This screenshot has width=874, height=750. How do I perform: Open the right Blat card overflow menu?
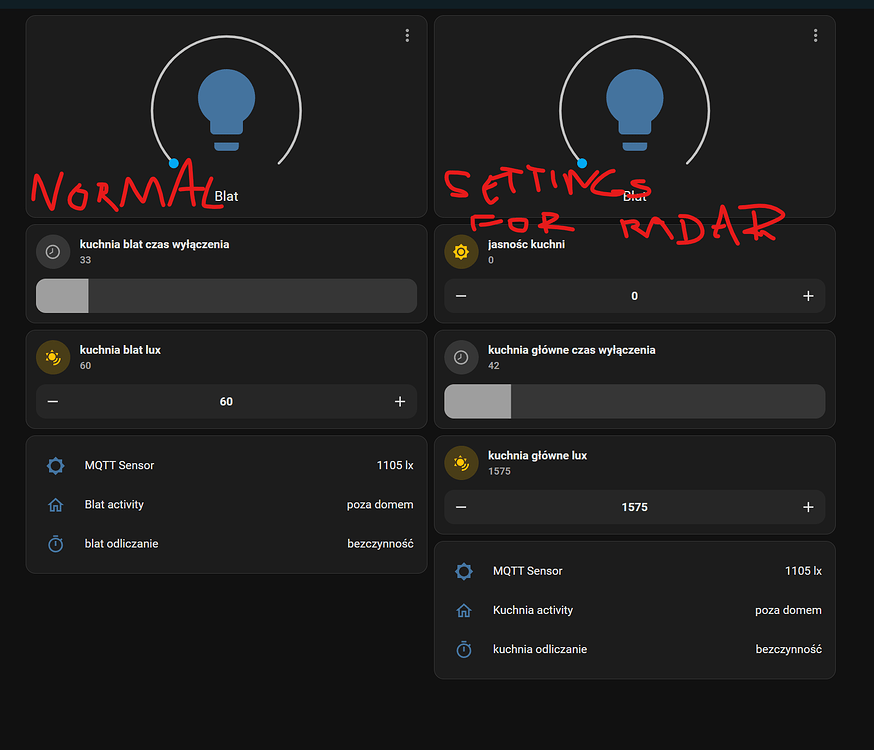[815, 35]
